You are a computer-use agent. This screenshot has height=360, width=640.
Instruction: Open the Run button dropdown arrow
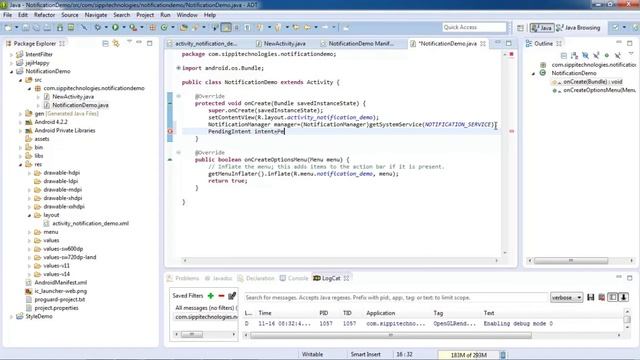coord(124,27)
